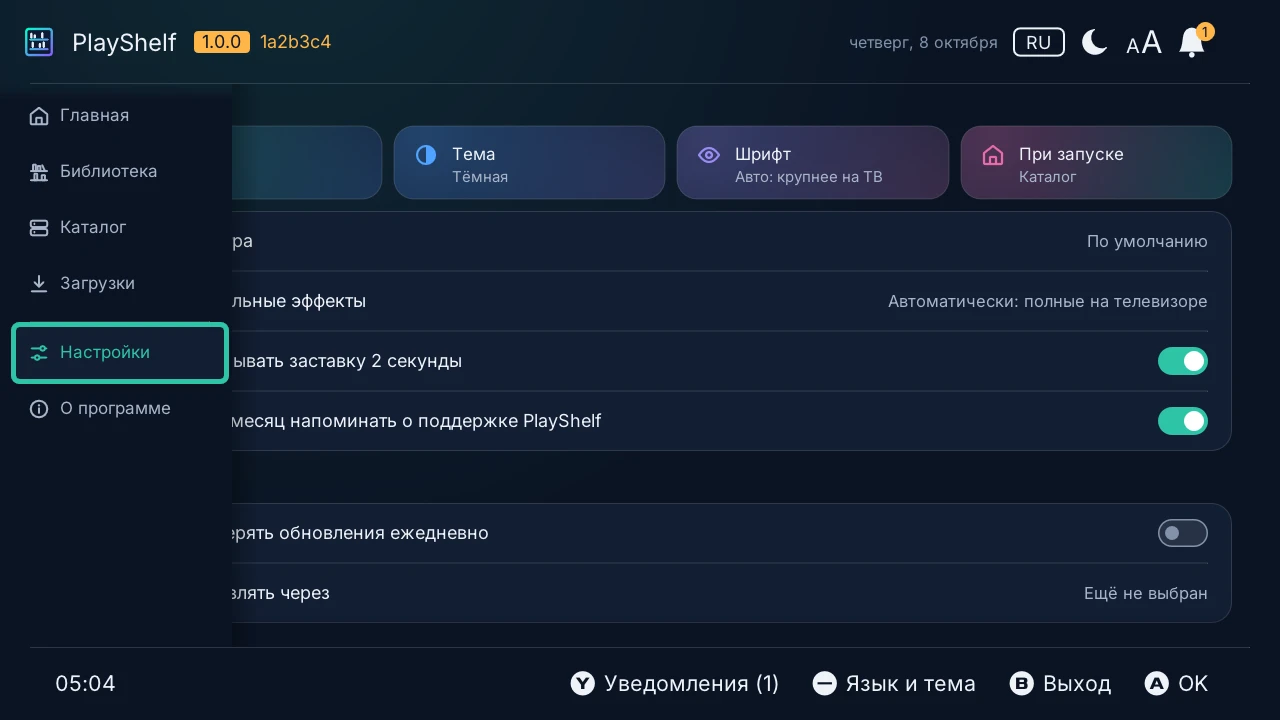Turn off monthly PlayShelf support reminder toggle
Viewport: 1280px width, 720px height.
click(x=1183, y=421)
